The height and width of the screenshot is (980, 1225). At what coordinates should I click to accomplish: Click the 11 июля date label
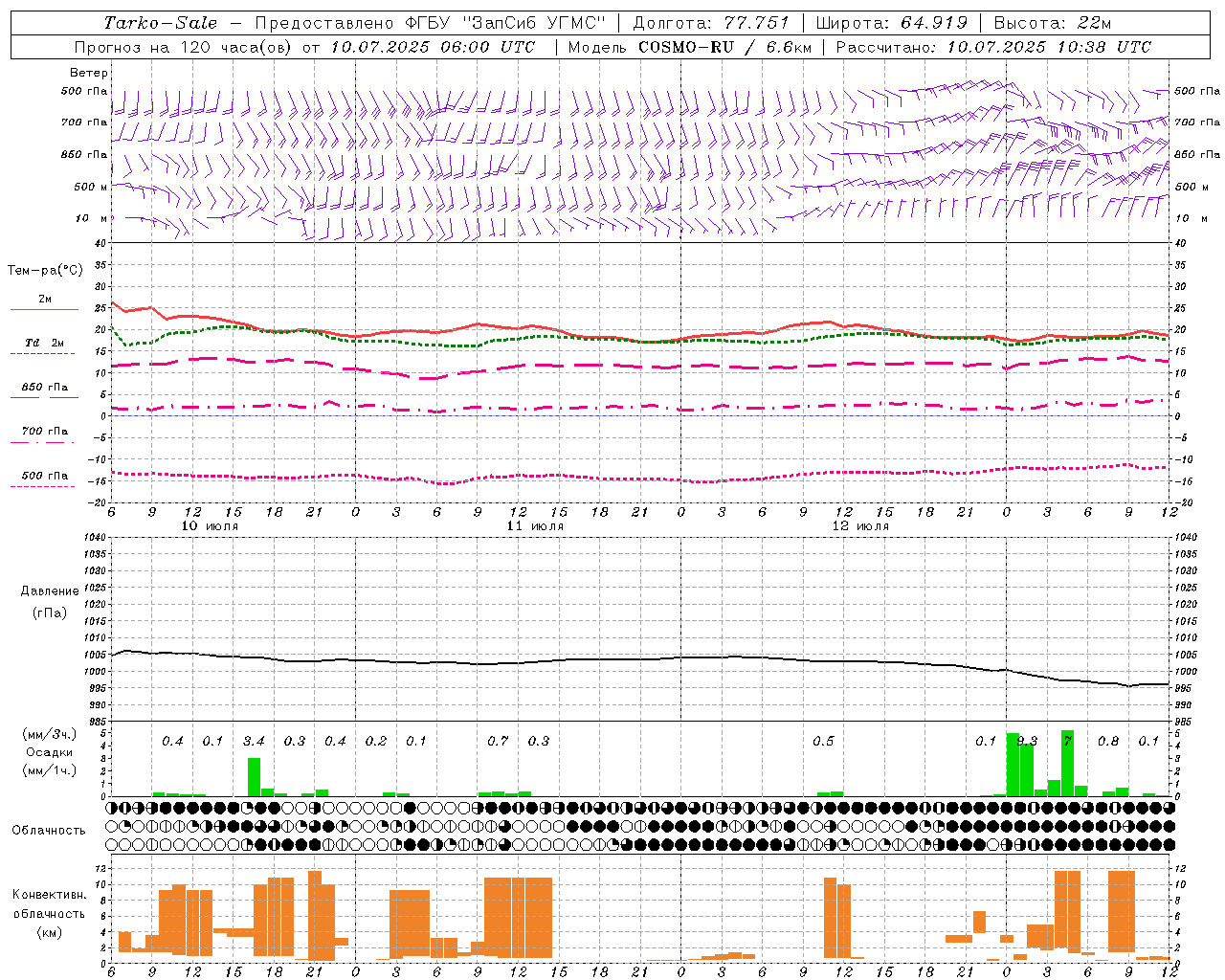[535, 526]
